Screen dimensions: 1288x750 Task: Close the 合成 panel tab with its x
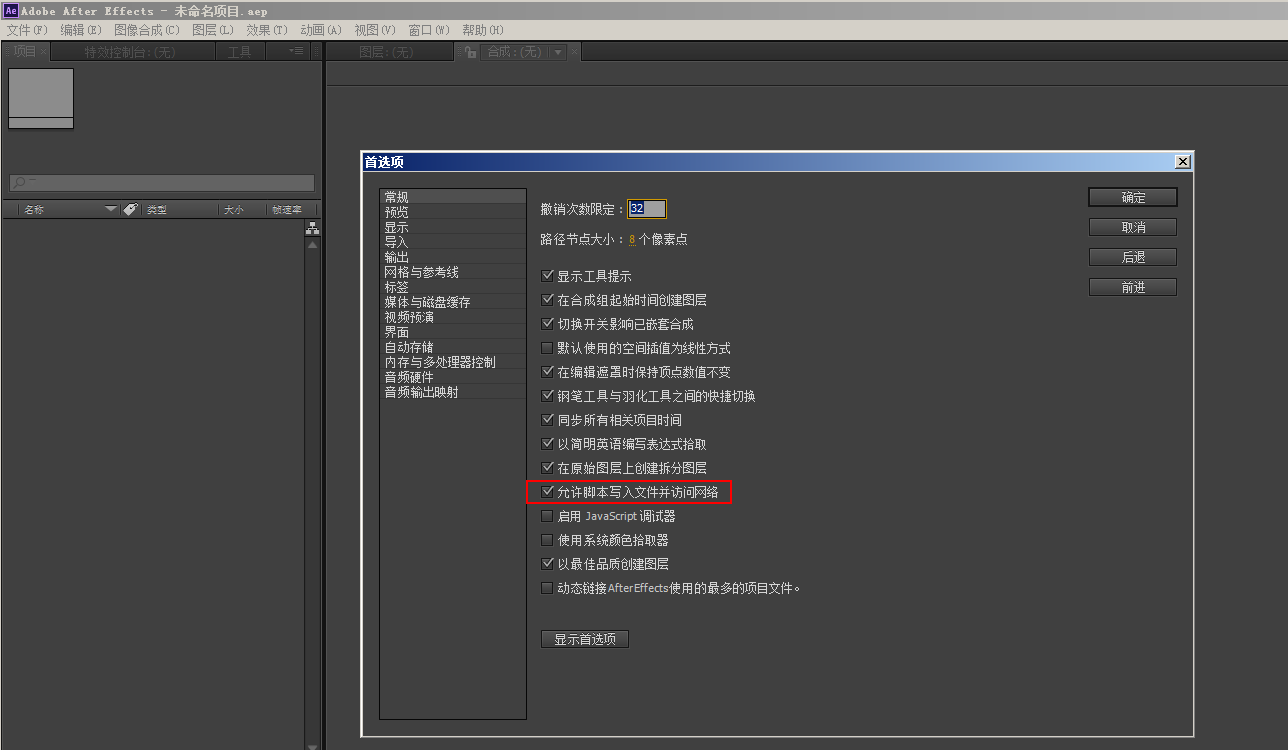[575, 52]
